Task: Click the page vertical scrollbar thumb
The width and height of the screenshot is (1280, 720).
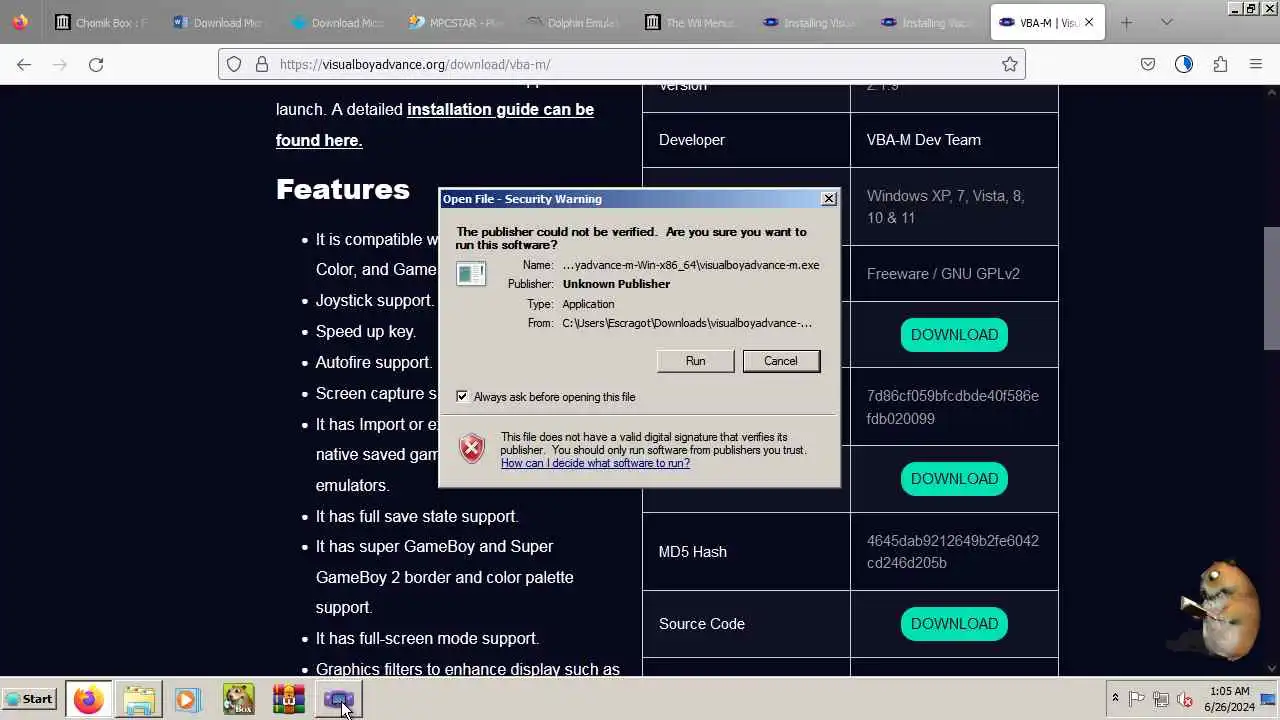Action: coord(1271,288)
